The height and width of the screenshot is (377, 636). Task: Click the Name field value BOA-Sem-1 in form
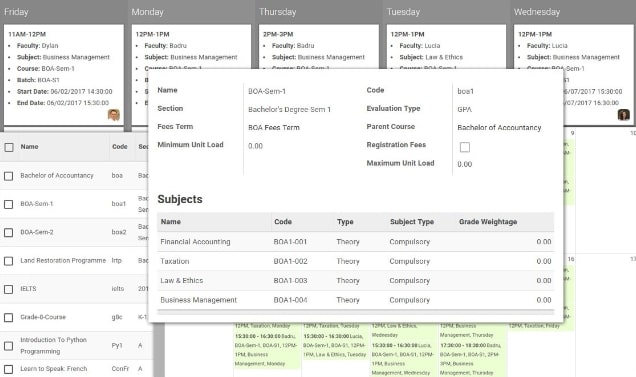267,91
